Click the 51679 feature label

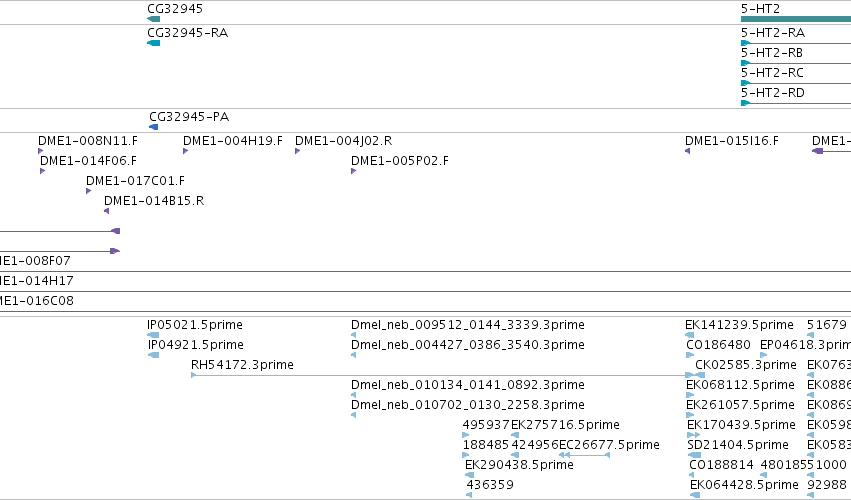[827, 325]
